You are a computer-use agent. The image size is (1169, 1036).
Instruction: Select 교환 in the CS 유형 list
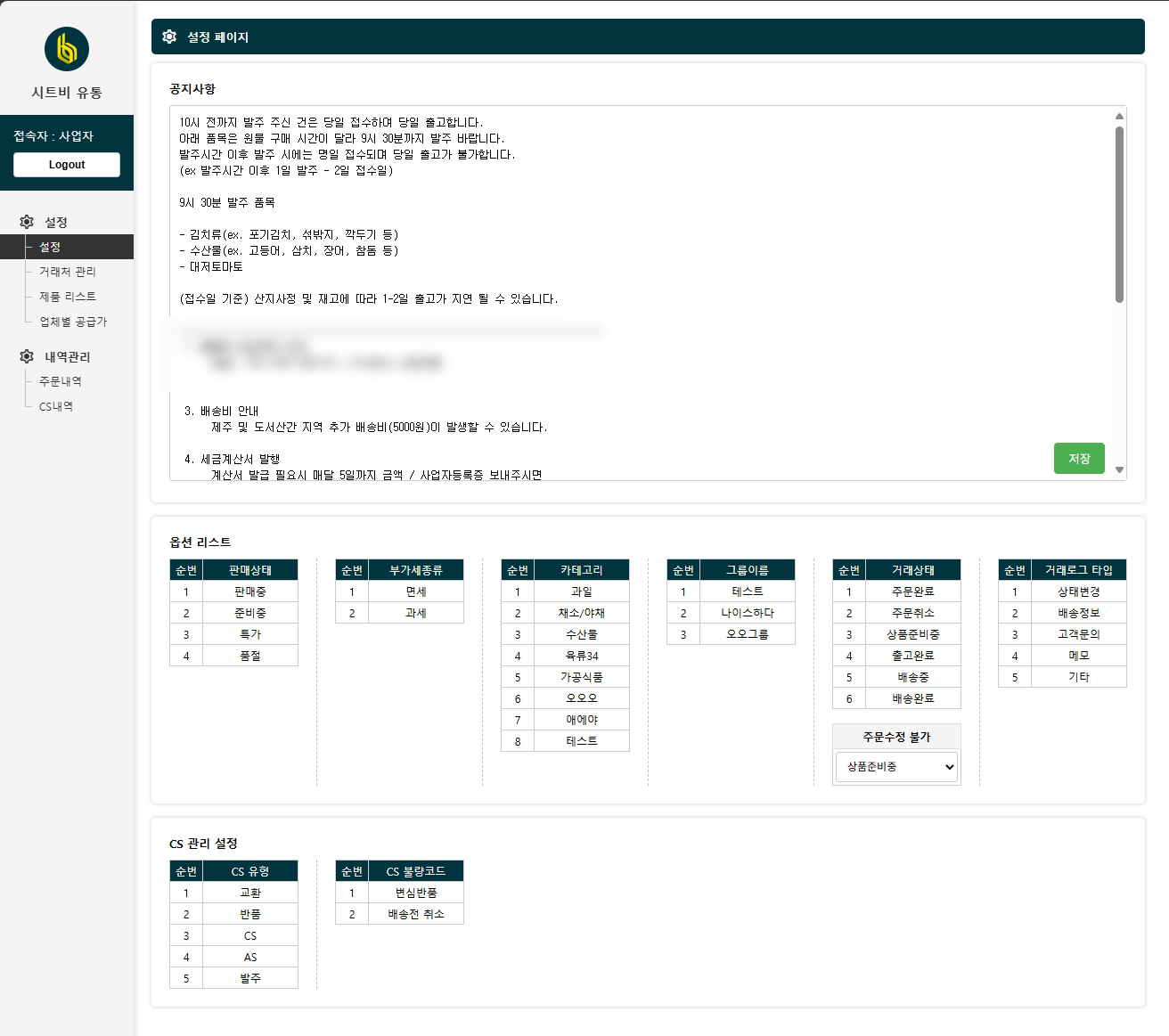pos(250,893)
